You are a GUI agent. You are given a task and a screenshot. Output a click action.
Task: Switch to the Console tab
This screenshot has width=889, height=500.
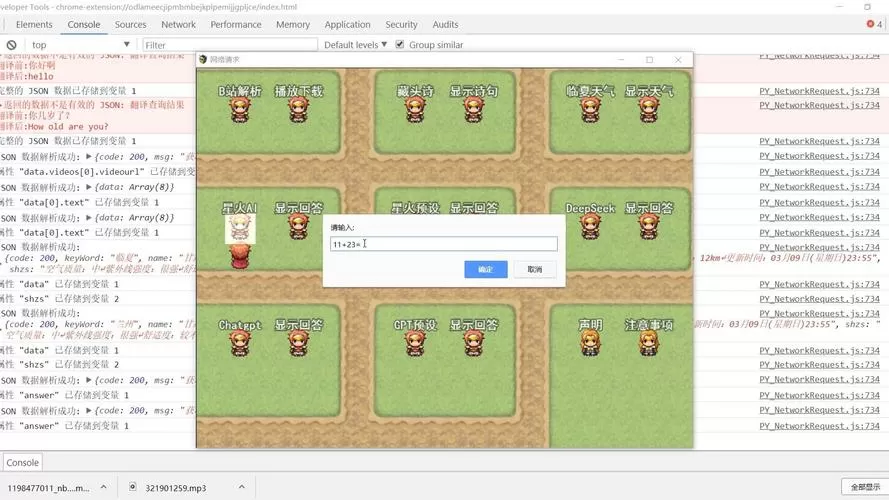tap(84, 24)
